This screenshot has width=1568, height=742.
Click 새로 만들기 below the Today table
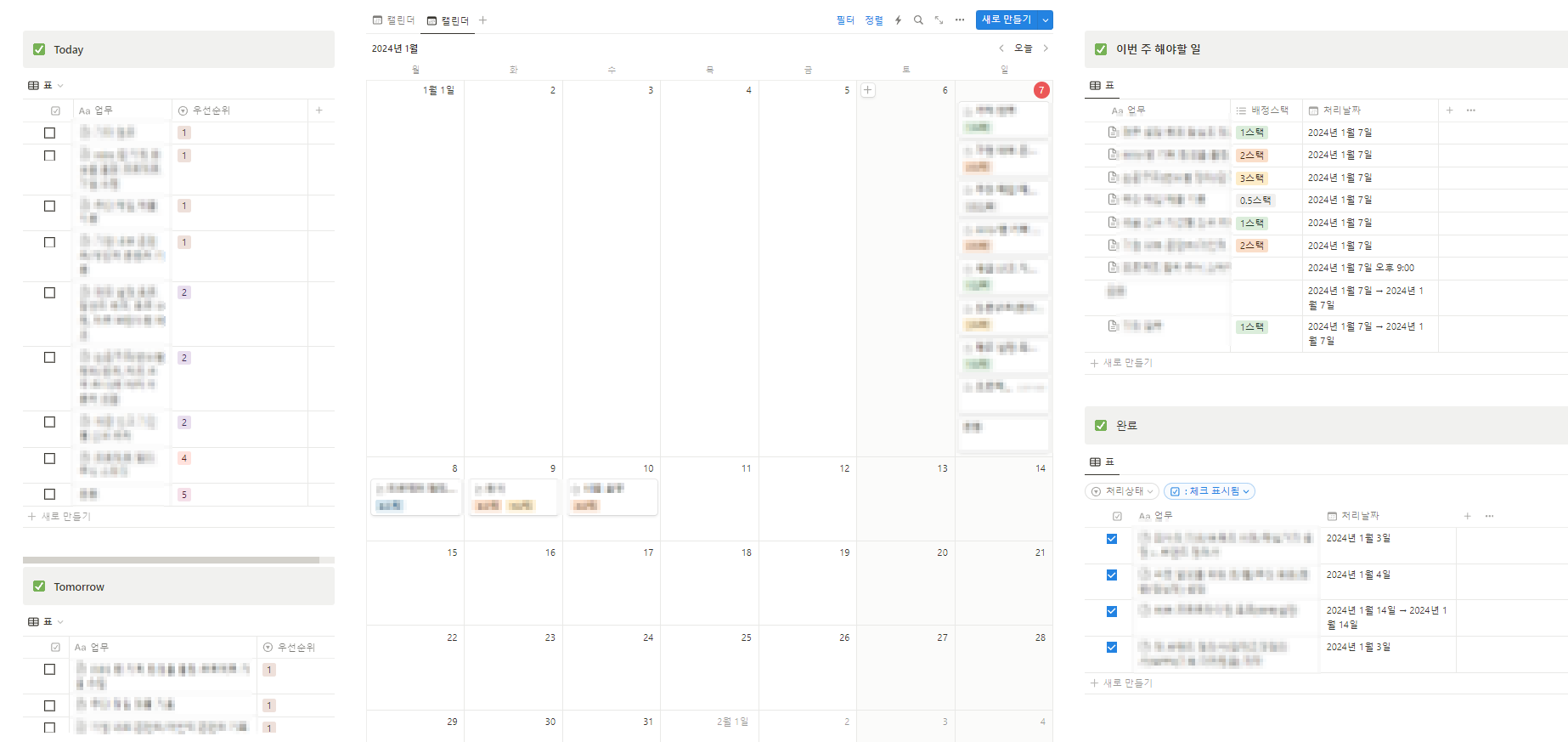(59, 517)
